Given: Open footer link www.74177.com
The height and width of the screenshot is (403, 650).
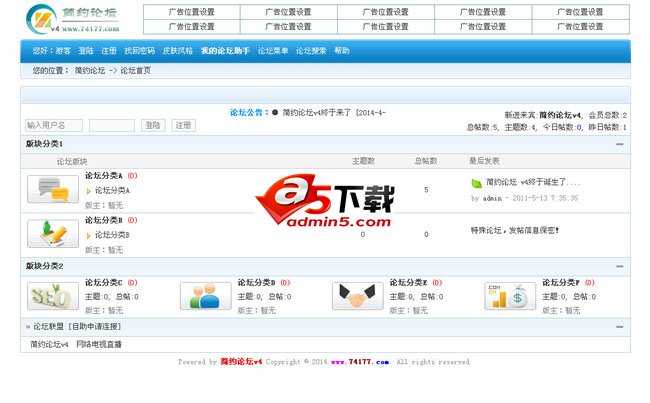Looking at the screenshot, I should pyautogui.click(x=360, y=362).
